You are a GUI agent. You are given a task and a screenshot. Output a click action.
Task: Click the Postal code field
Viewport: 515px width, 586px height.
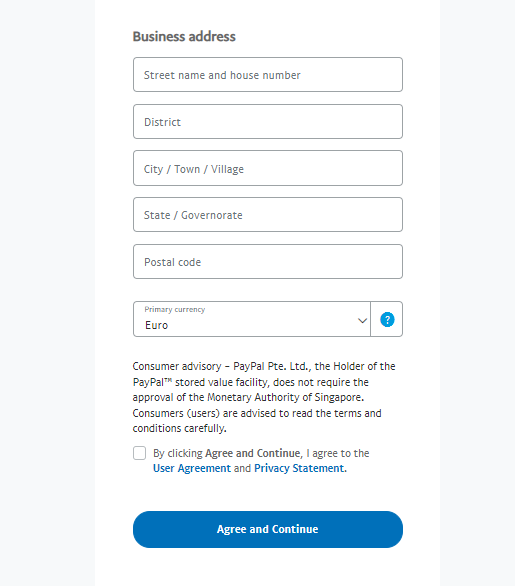coord(268,262)
